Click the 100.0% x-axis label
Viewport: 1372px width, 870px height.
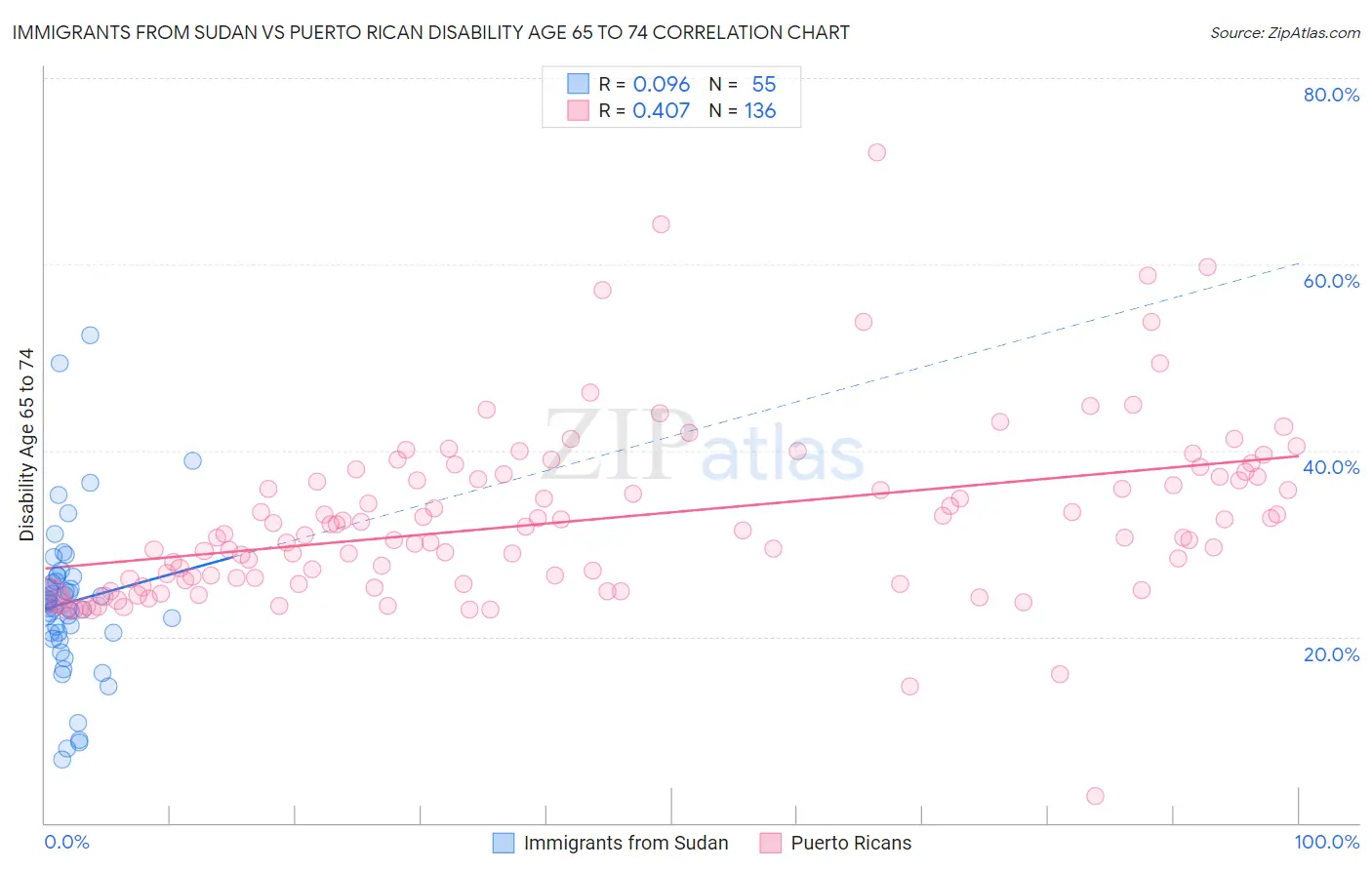tap(1327, 842)
